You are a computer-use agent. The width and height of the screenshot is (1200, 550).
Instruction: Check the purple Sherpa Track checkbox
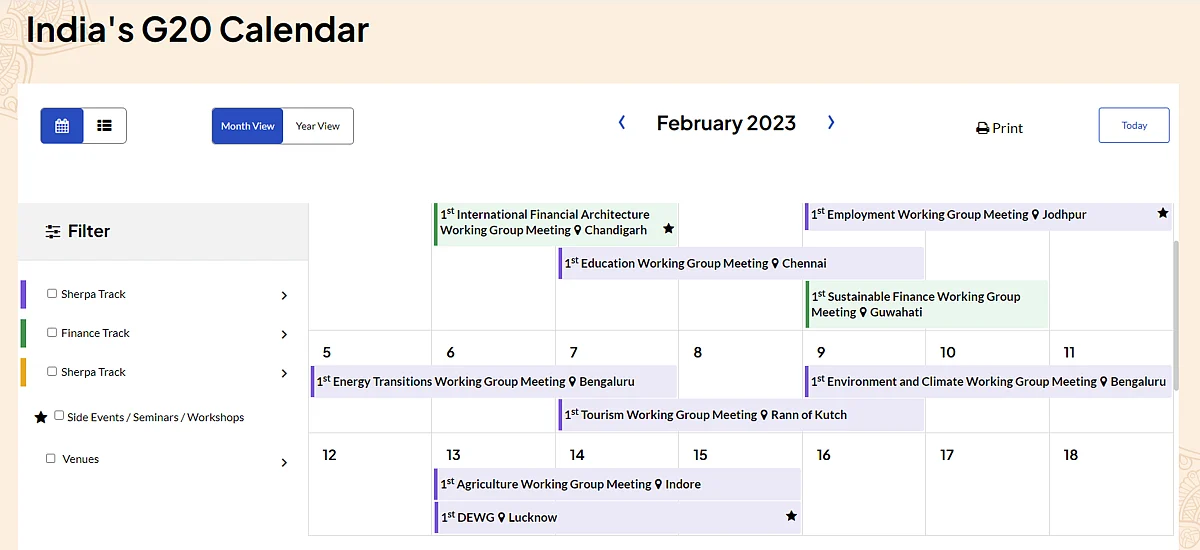[x=52, y=294]
